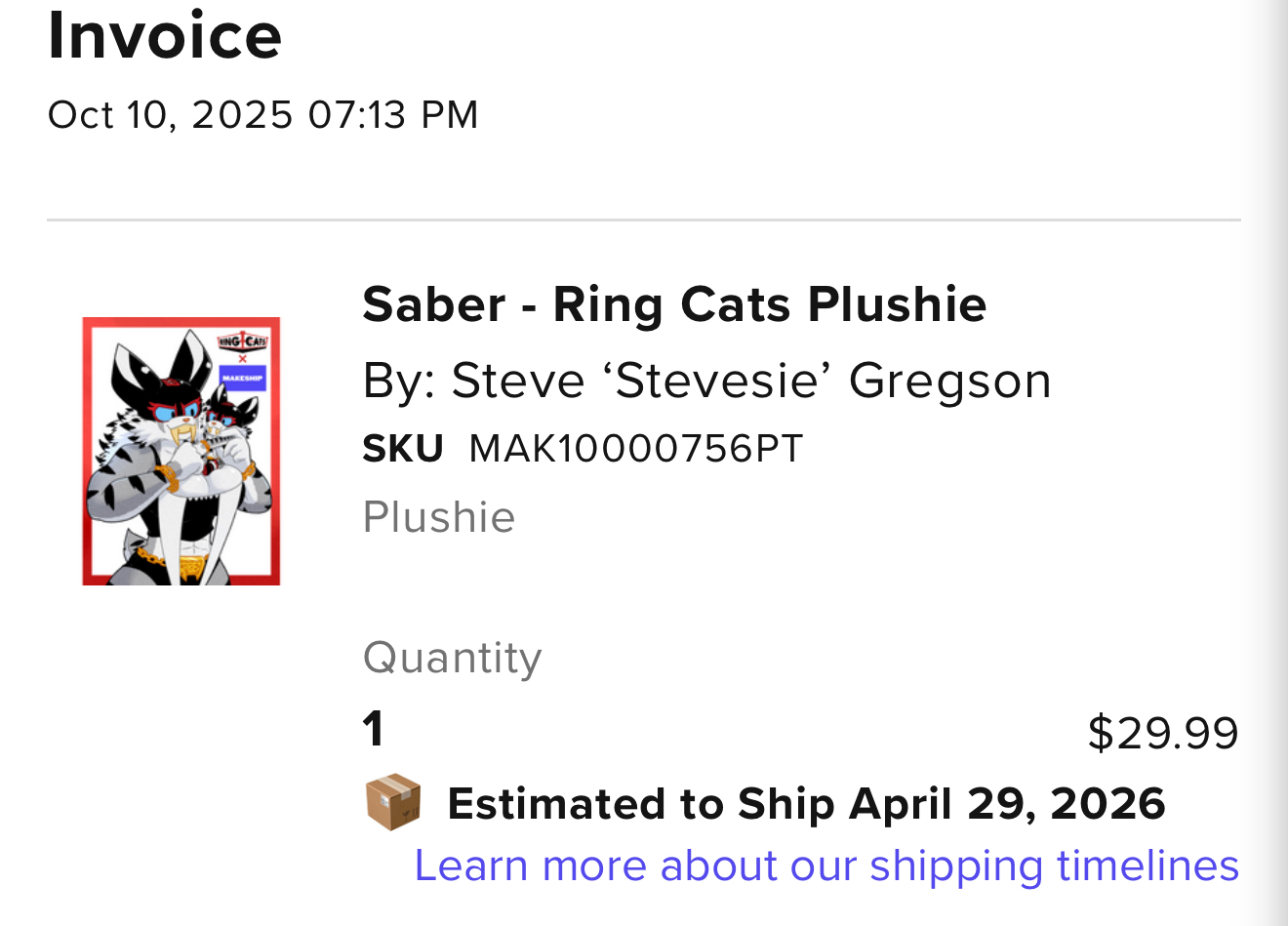Click "Estimated to Ship April 29, 2026" text

pyautogui.click(x=806, y=804)
